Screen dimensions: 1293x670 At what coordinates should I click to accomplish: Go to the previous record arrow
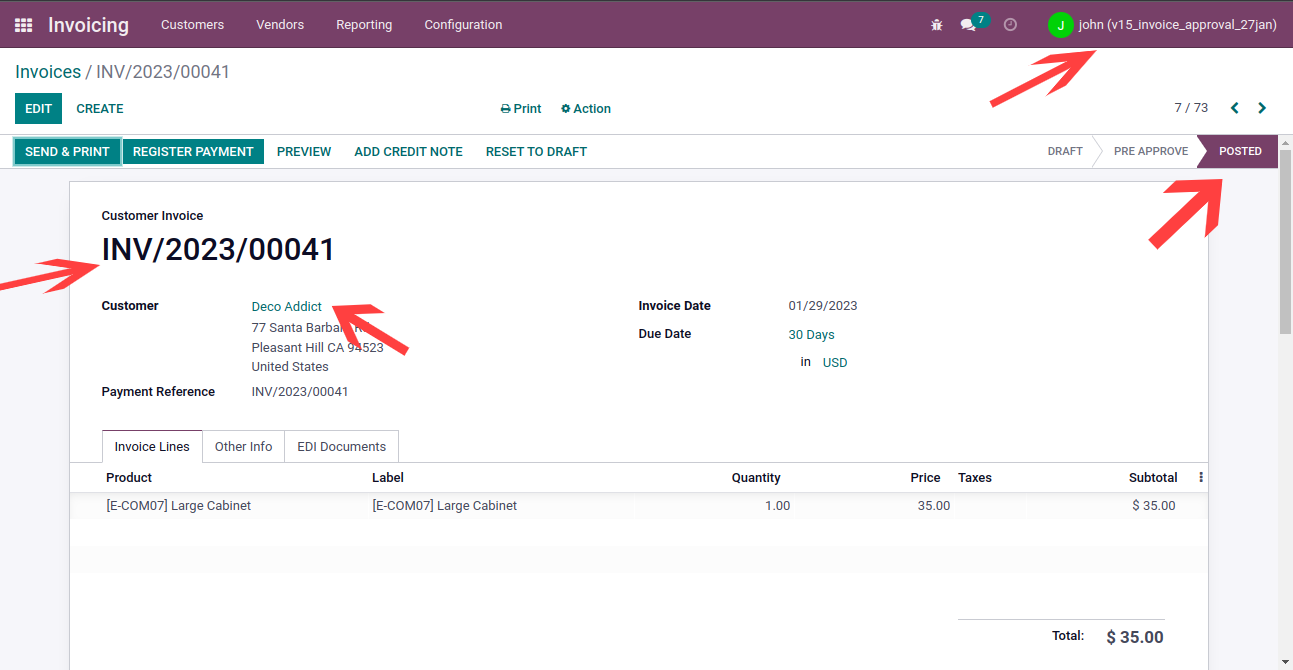(x=1235, y=108)
